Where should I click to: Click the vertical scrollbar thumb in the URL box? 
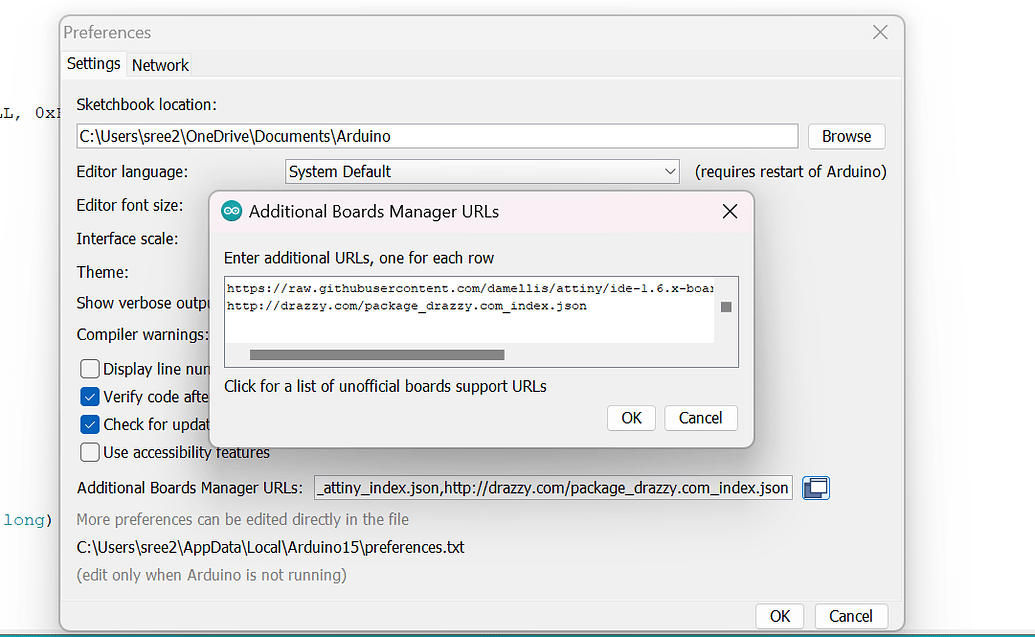(x=726, y=307)
